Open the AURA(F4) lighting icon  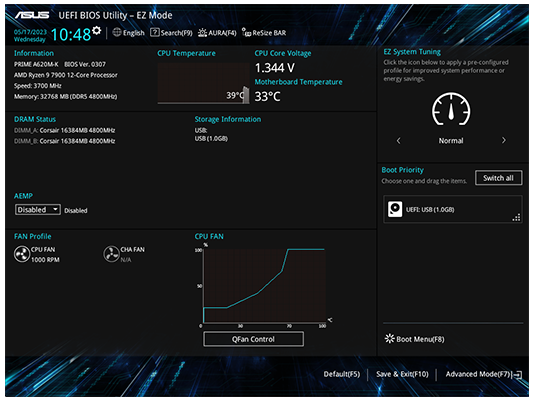202,33
